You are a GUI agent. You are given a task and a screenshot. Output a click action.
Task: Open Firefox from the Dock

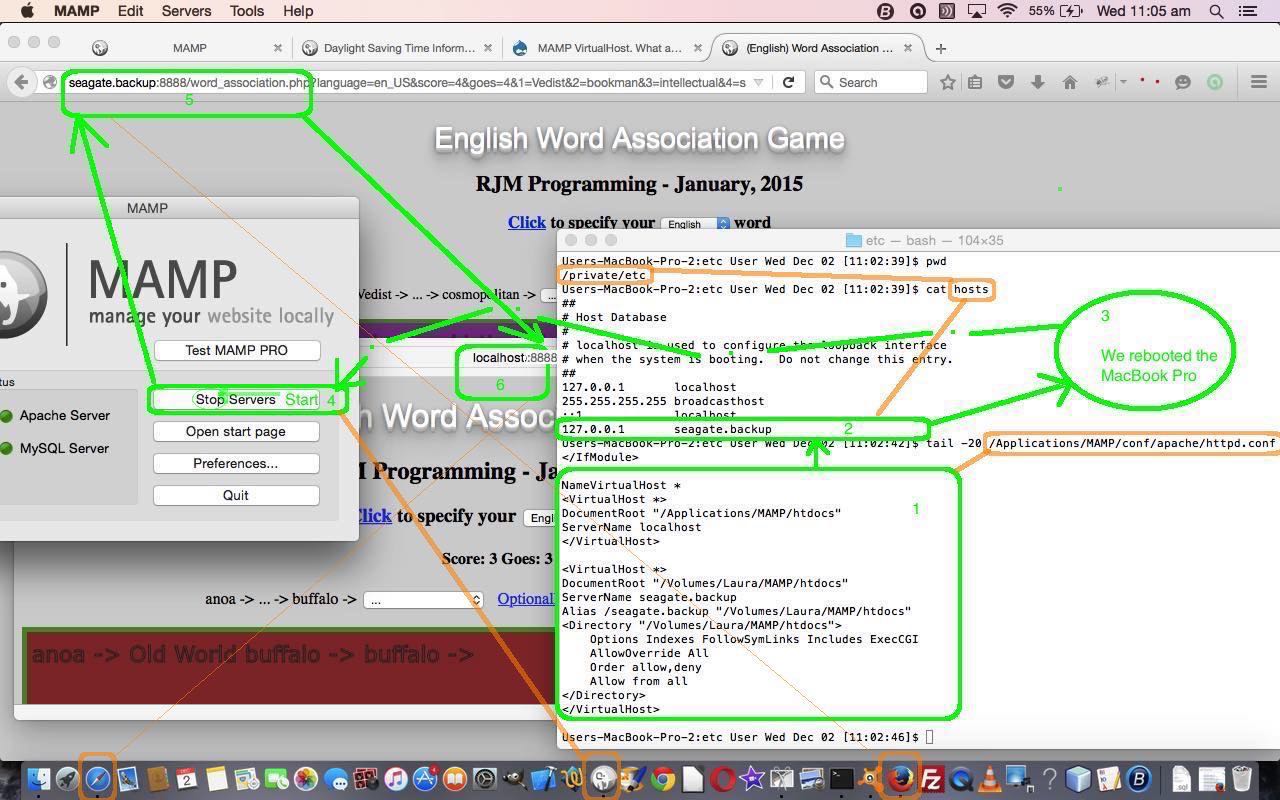click(901, 779)
